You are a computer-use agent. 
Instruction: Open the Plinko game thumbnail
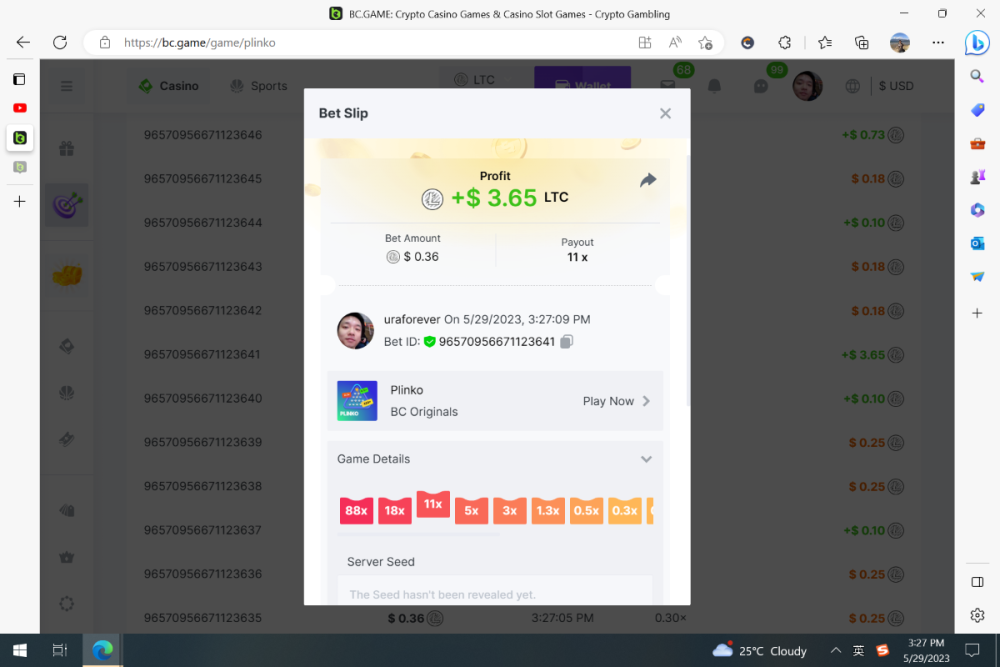[357, 401]
